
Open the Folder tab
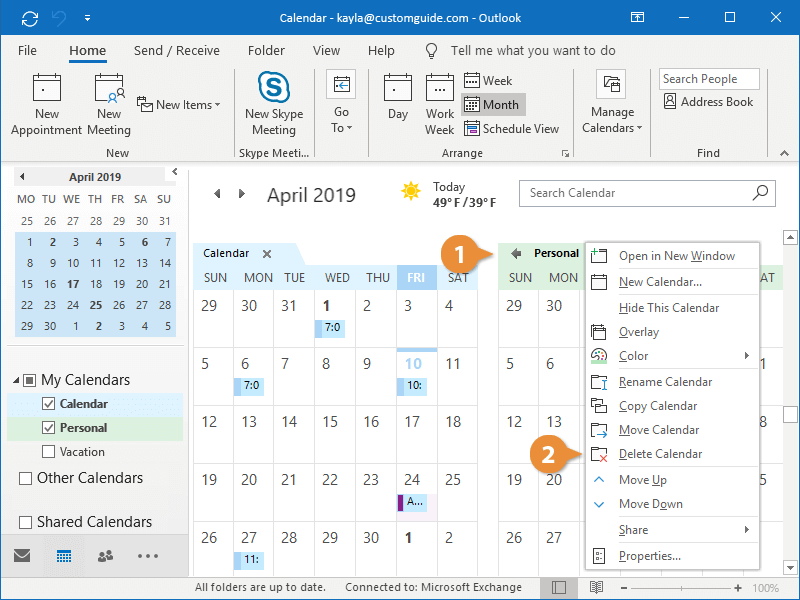point(266,51)
